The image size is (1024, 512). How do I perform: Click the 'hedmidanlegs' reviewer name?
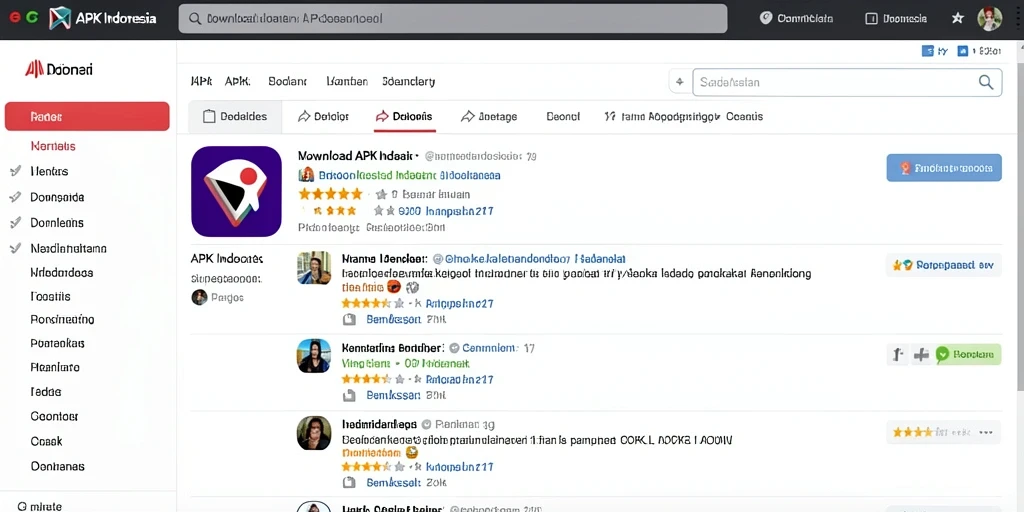coord(379,423)
